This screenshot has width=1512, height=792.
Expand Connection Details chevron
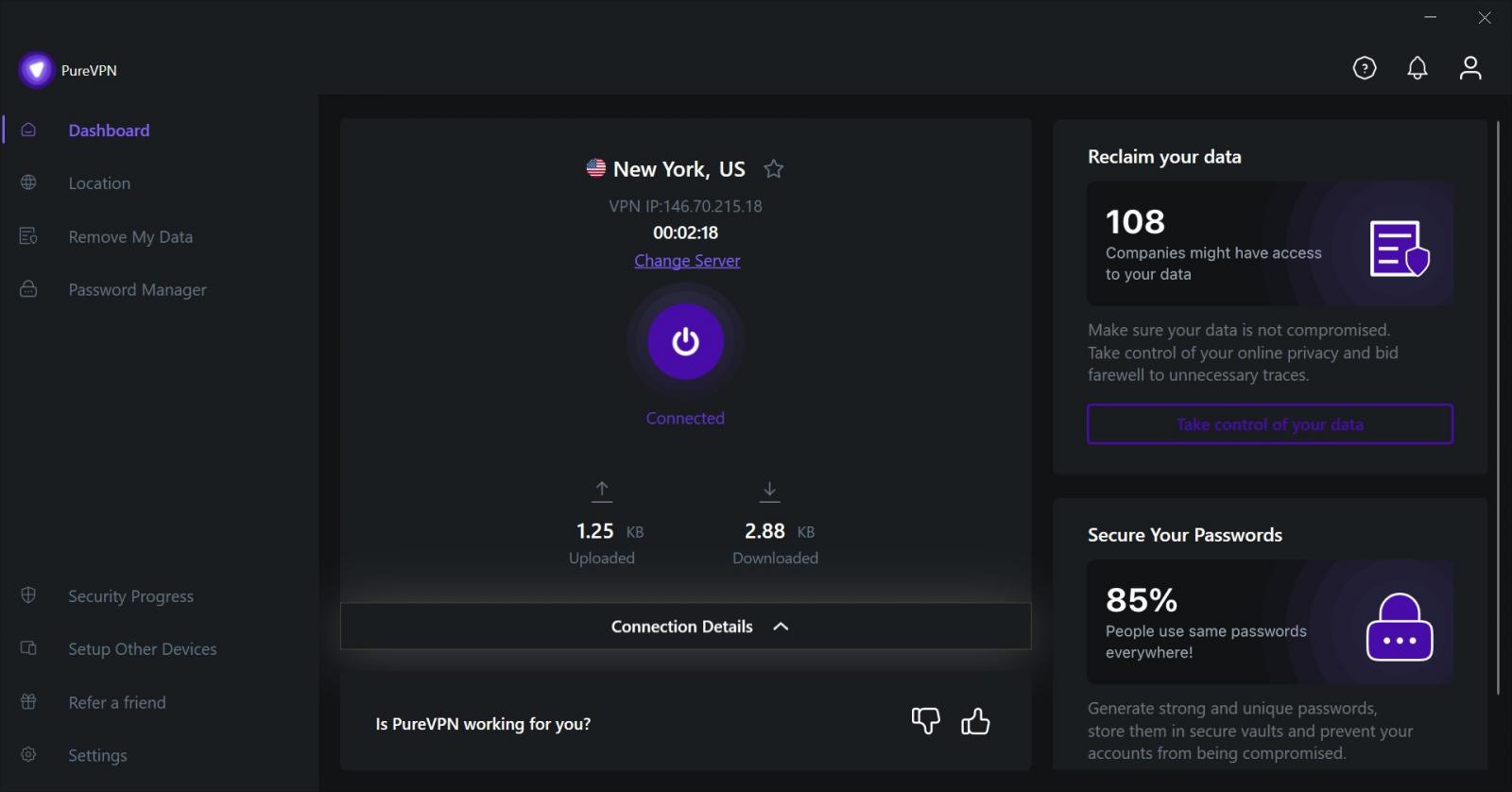[781, 627]
